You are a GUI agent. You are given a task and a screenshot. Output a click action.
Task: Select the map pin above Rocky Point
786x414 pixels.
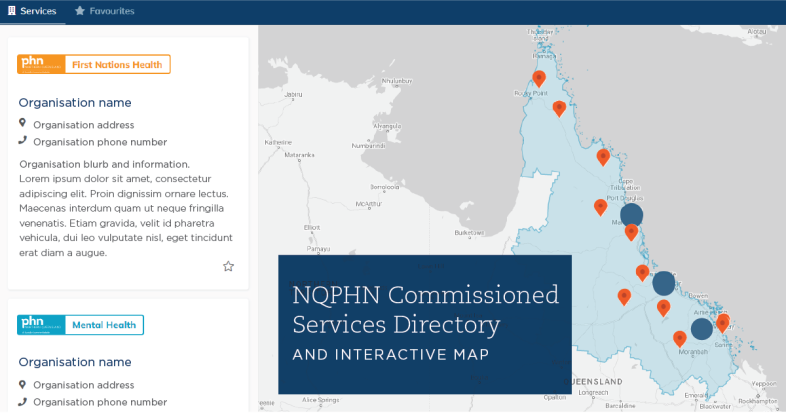[539, 79]
